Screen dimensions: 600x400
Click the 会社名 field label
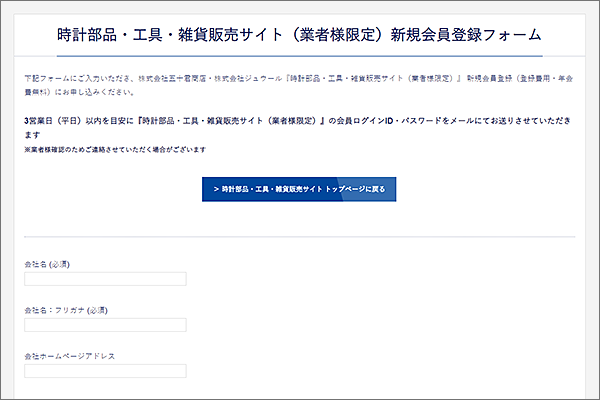coord(36,265)
